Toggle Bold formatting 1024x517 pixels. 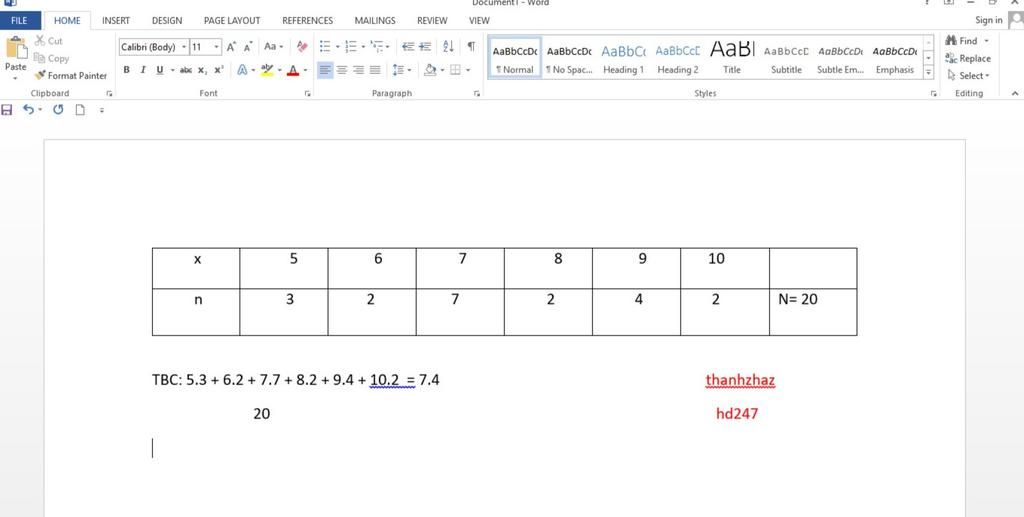tap(126, 70)
